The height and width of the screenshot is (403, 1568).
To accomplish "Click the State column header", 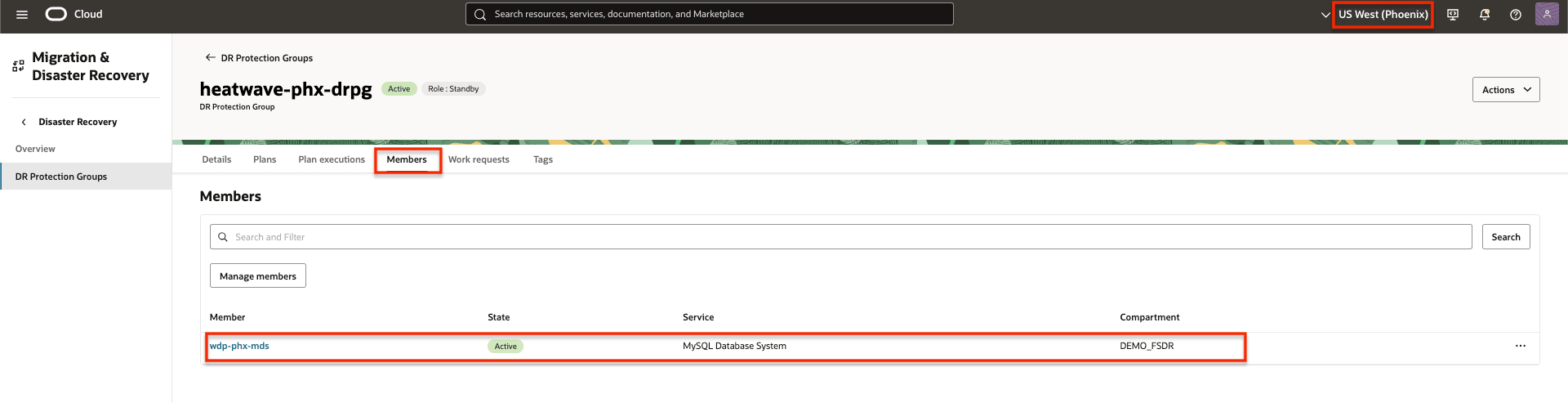I will click(499, 317).
